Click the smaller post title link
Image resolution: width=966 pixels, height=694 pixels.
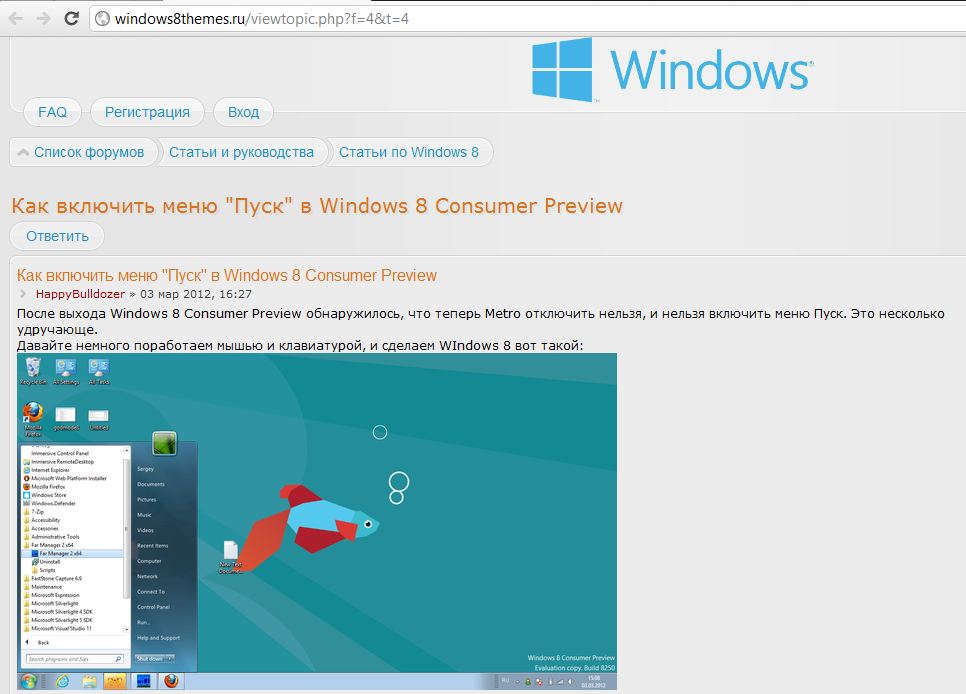click(x=227, y=275)
